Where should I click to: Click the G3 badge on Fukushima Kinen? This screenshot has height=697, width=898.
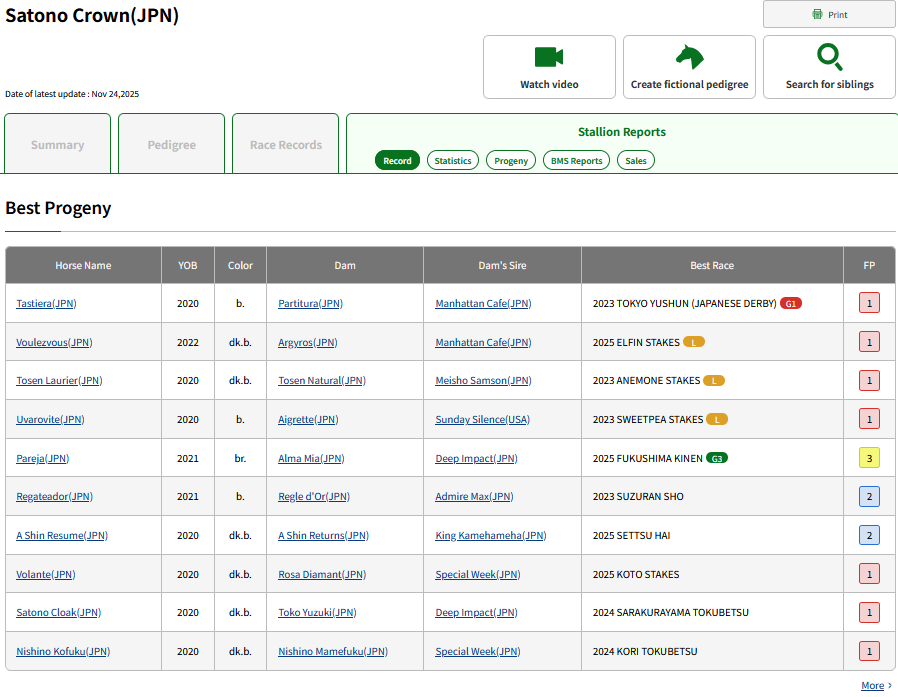click(x=716, y=458)
